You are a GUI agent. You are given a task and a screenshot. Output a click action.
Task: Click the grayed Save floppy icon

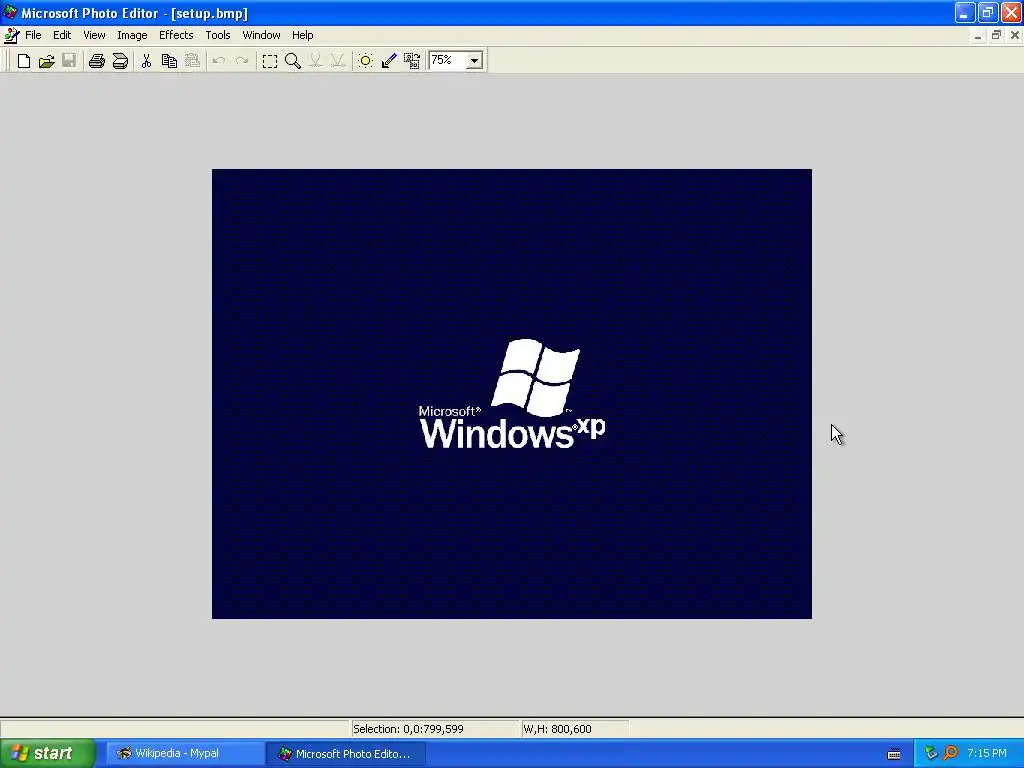pos(69,61)
